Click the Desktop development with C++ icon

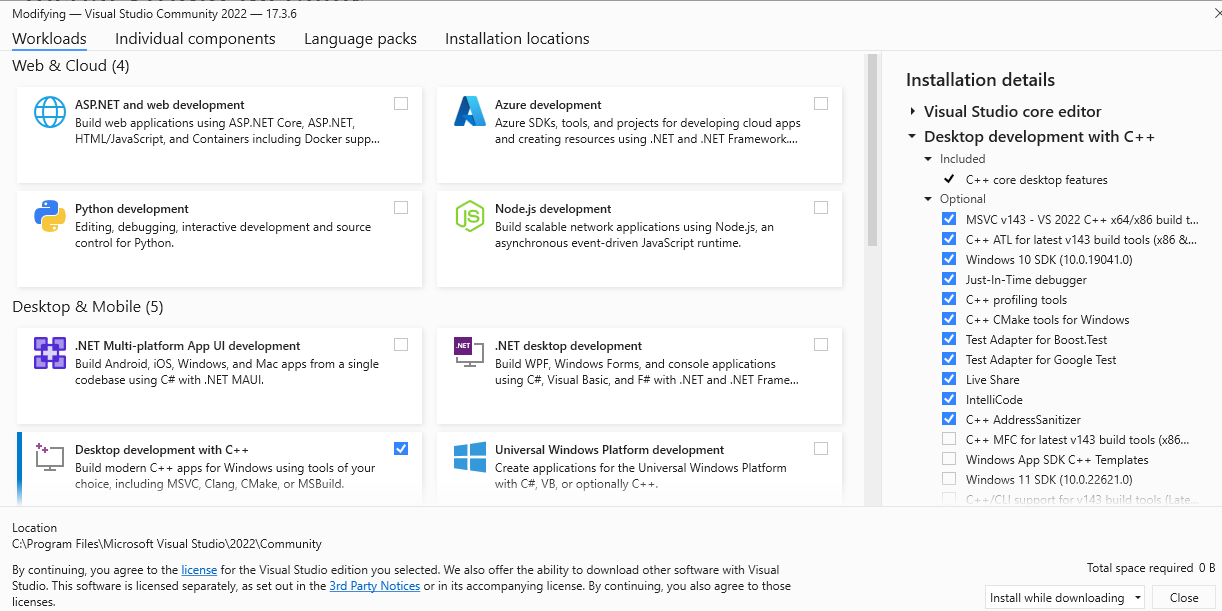click(x=50, y=457)
